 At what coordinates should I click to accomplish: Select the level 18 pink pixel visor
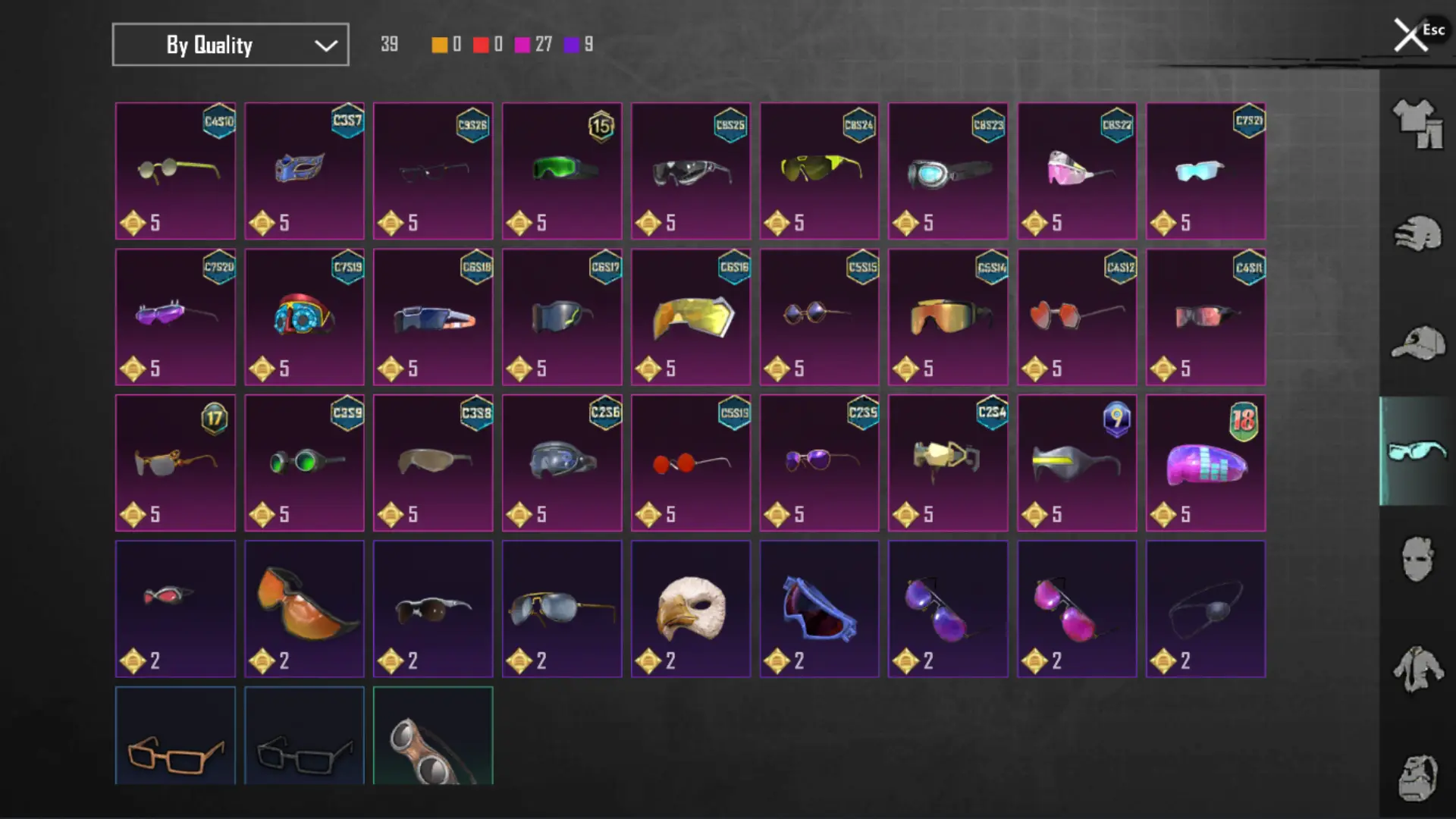(x=1206, y=463)
